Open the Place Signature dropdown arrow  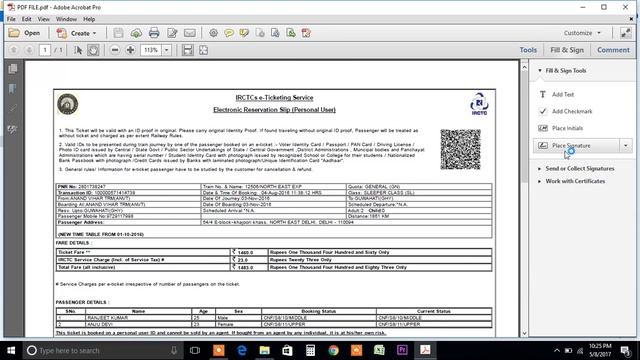(x=625, y=146)
